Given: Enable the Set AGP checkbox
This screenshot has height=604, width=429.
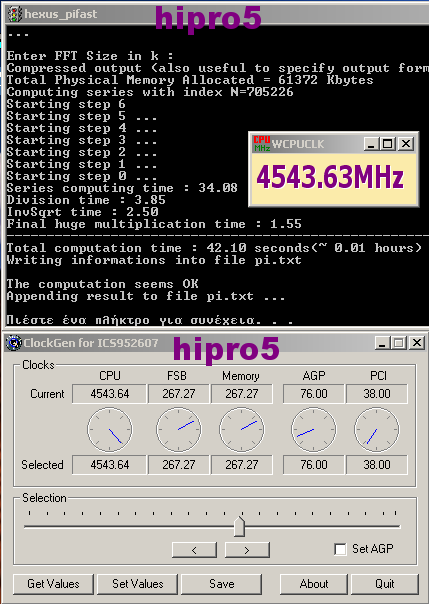Looking at the screenshot, I should pos(340,549).
